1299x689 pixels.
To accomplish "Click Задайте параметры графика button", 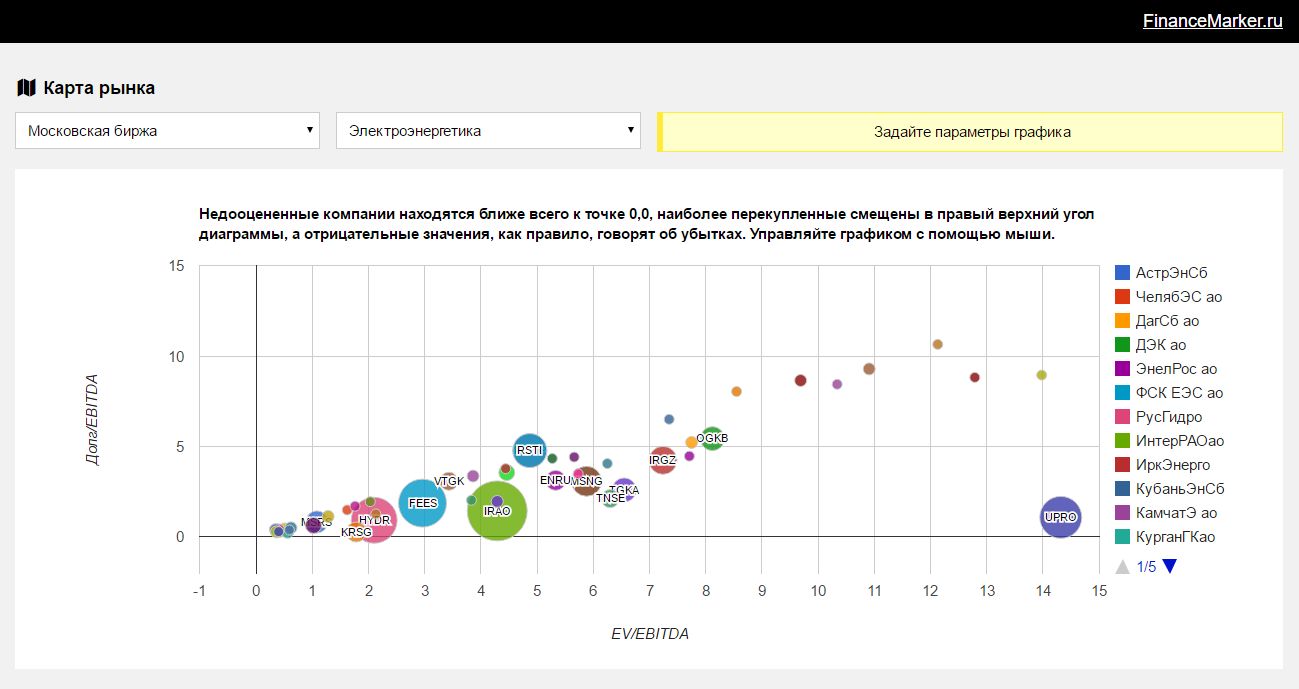I will 971,132.
